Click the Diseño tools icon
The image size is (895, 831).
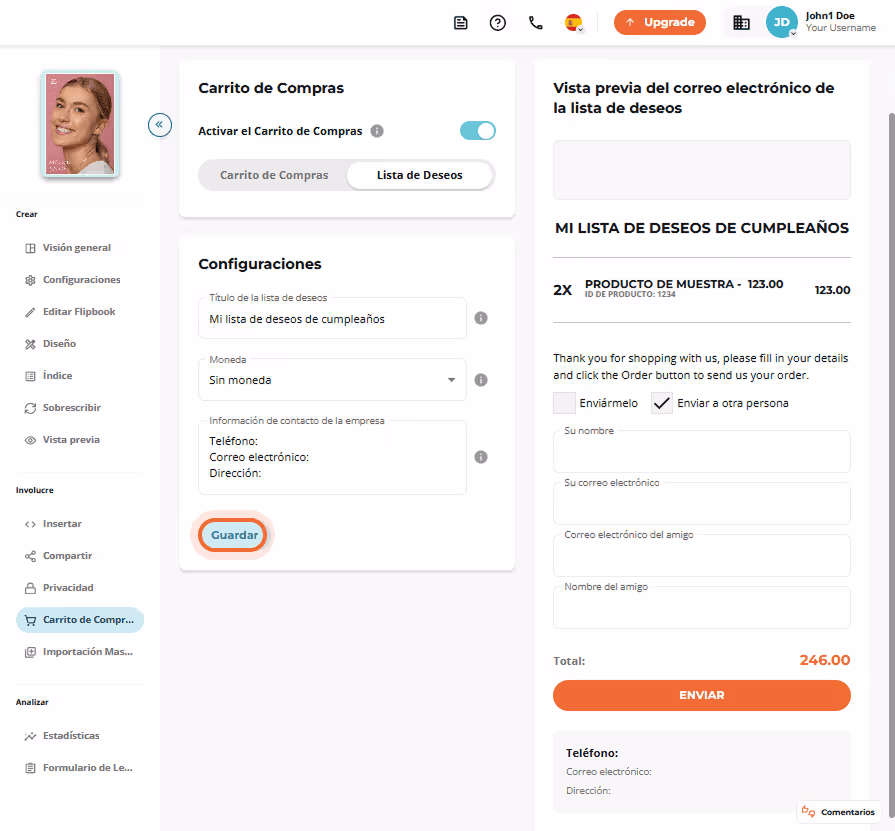30,344
